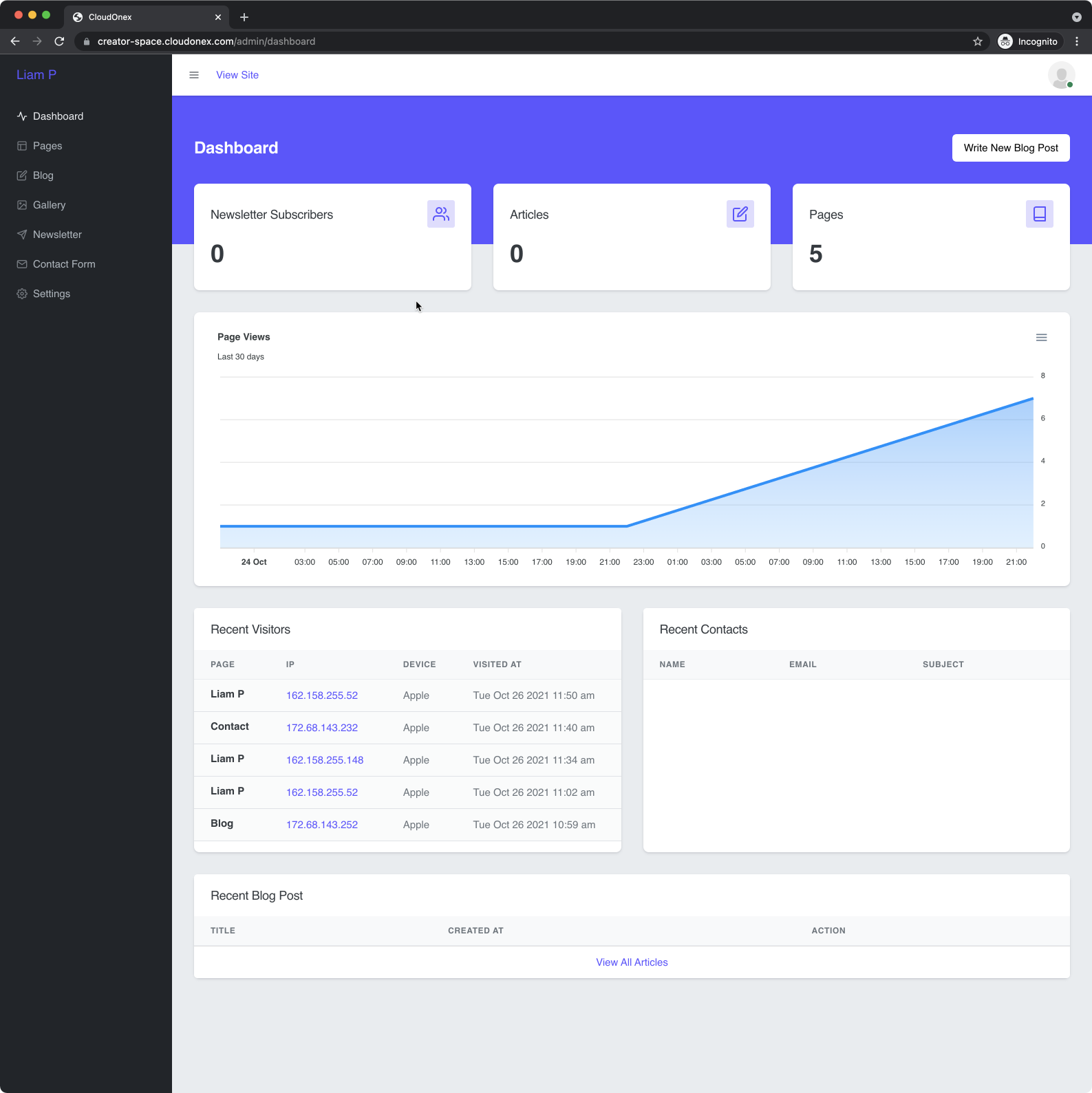Bookmark this page with star icon
Viewport: 1092px width, 1093px height.
(978, 41)
